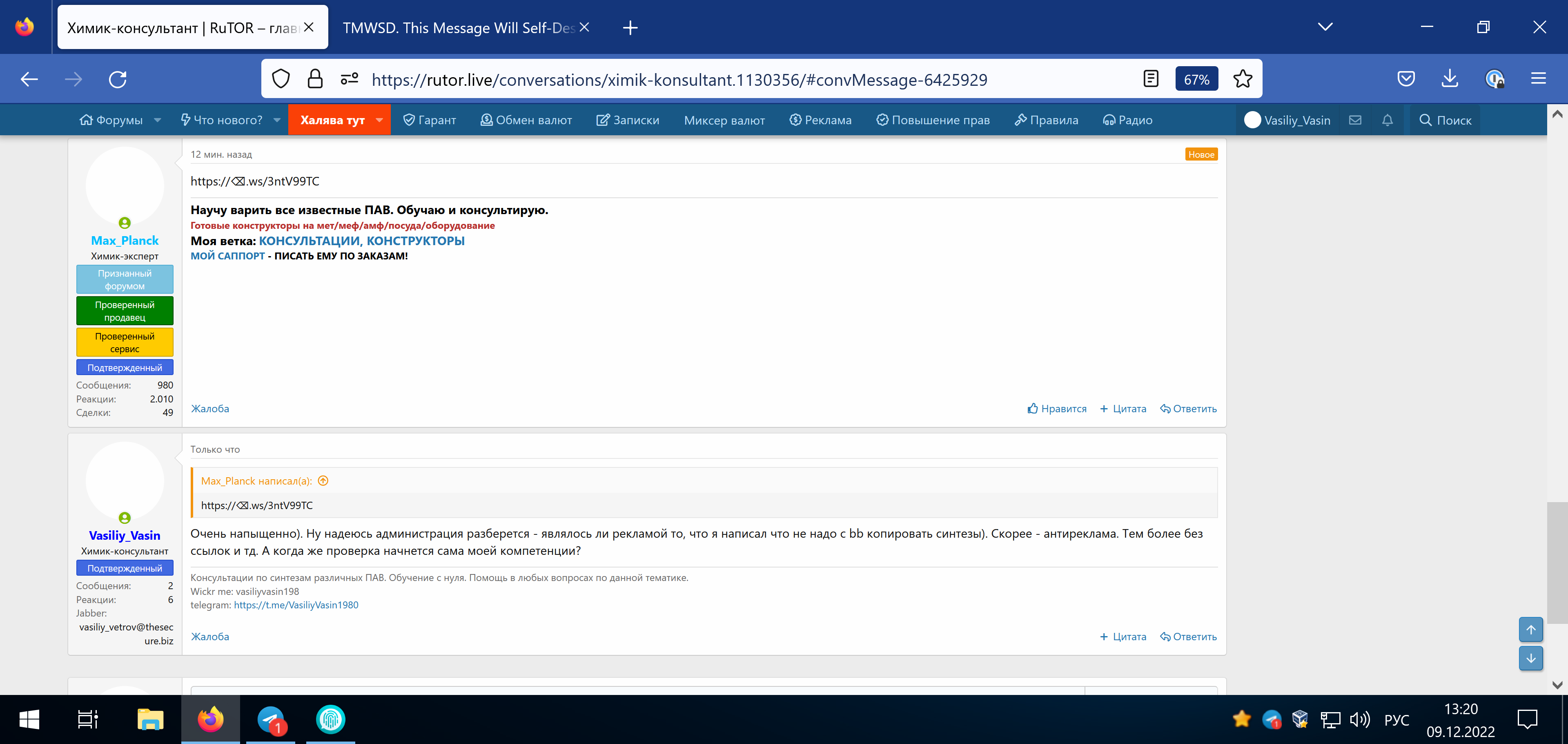List all open tabs chevron
This screenshot has width=1568, height=744.
[x=1325, y=27]
